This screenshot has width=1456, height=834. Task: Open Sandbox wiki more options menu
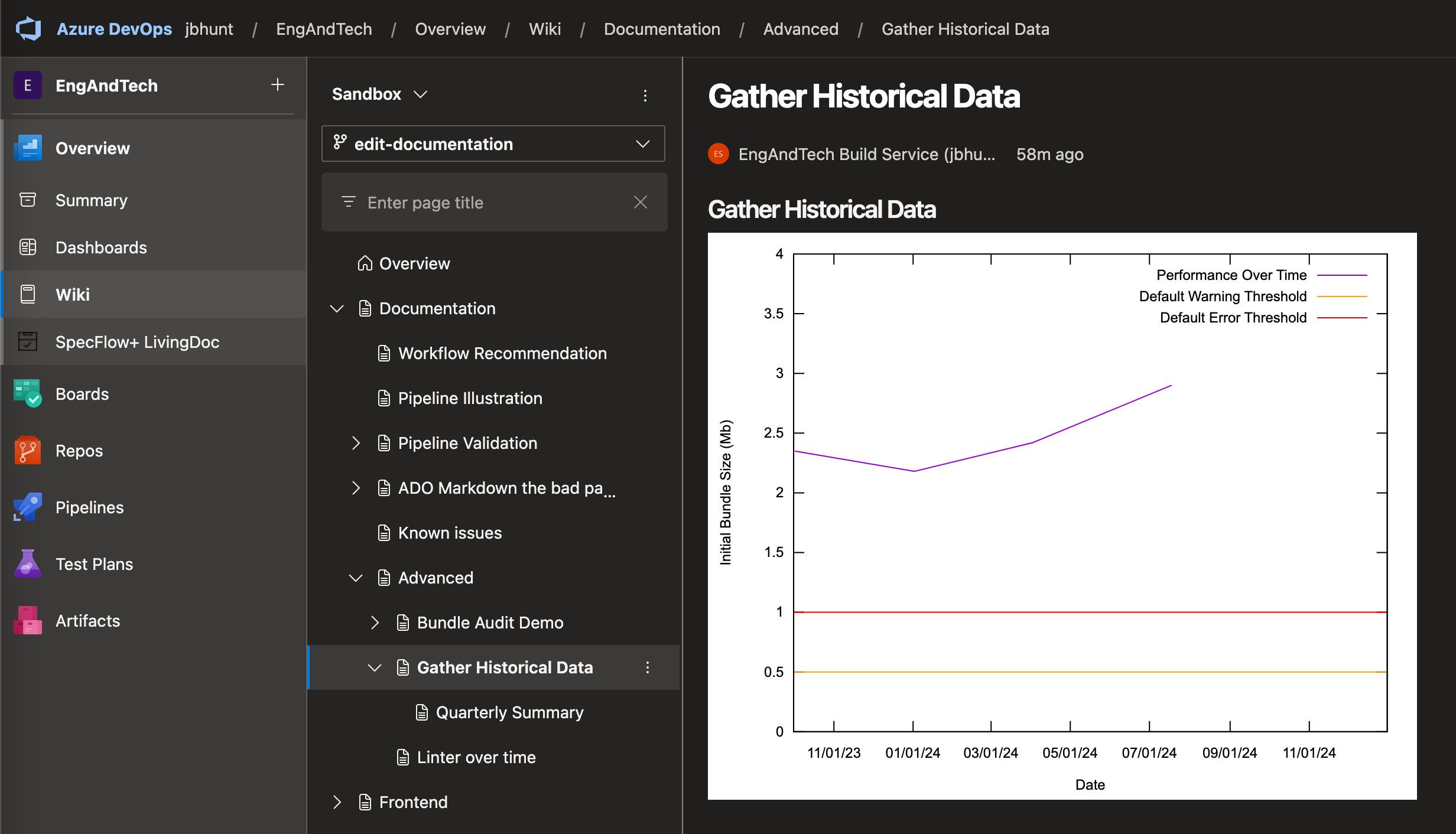click(645, 95)
